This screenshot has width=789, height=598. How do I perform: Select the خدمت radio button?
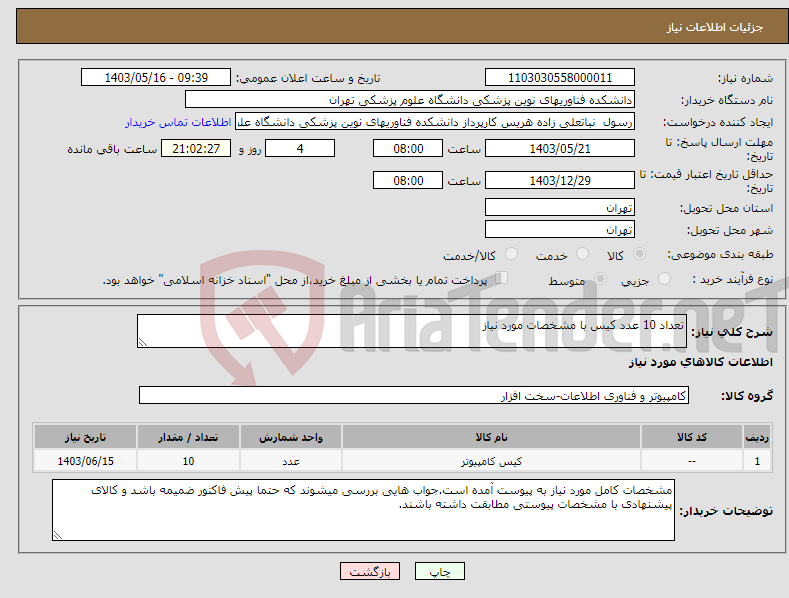pos(582,254)
